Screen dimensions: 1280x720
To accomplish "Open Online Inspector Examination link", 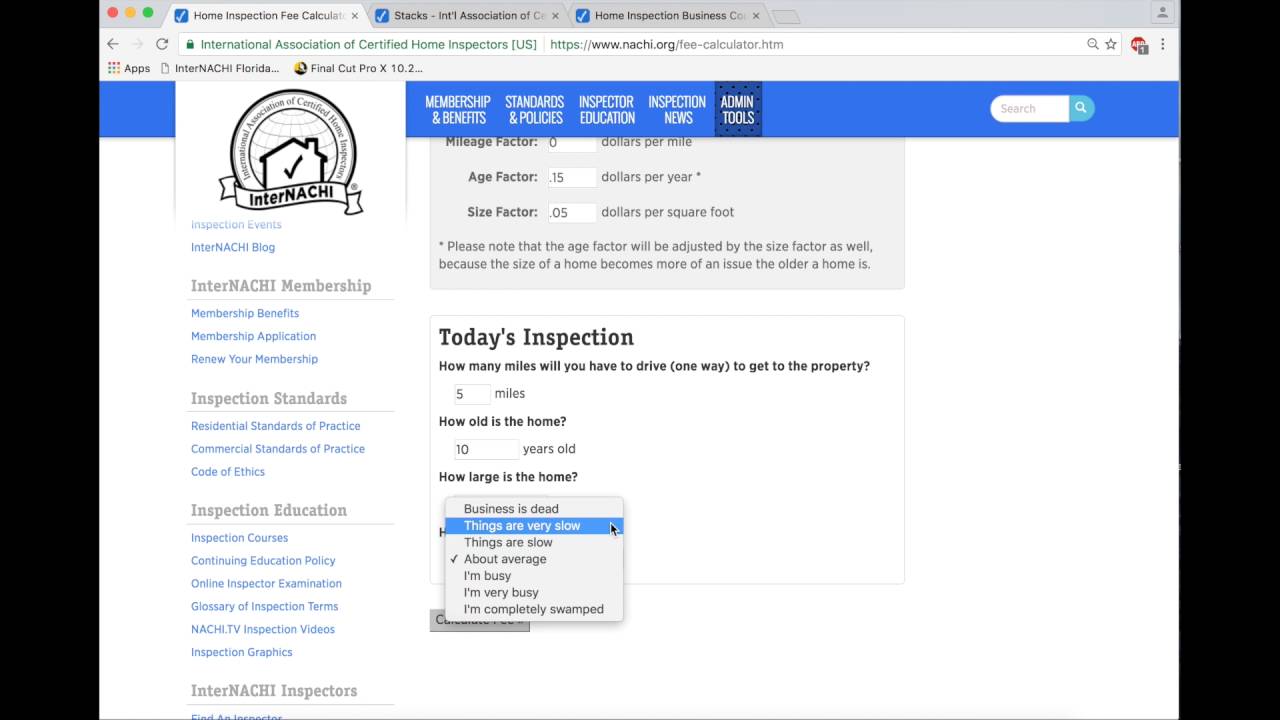I will (x=266, y=584).
